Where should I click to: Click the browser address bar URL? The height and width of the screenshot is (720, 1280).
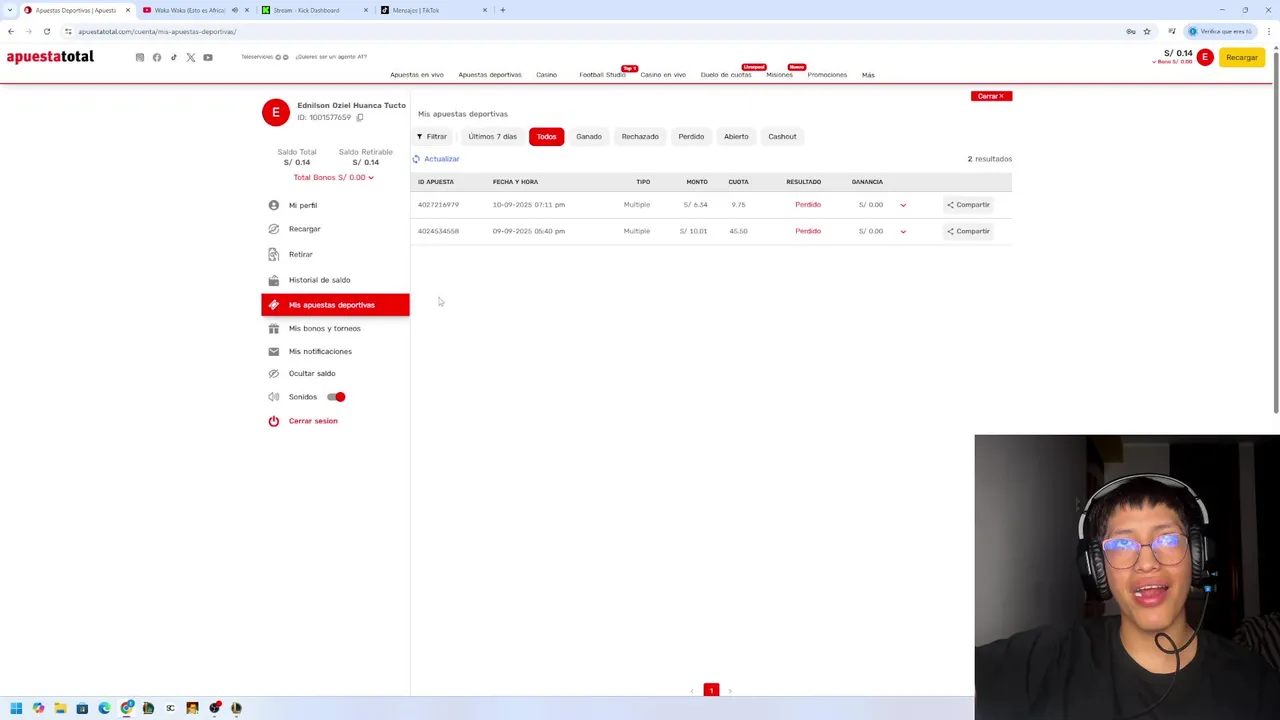pos(157,31)
